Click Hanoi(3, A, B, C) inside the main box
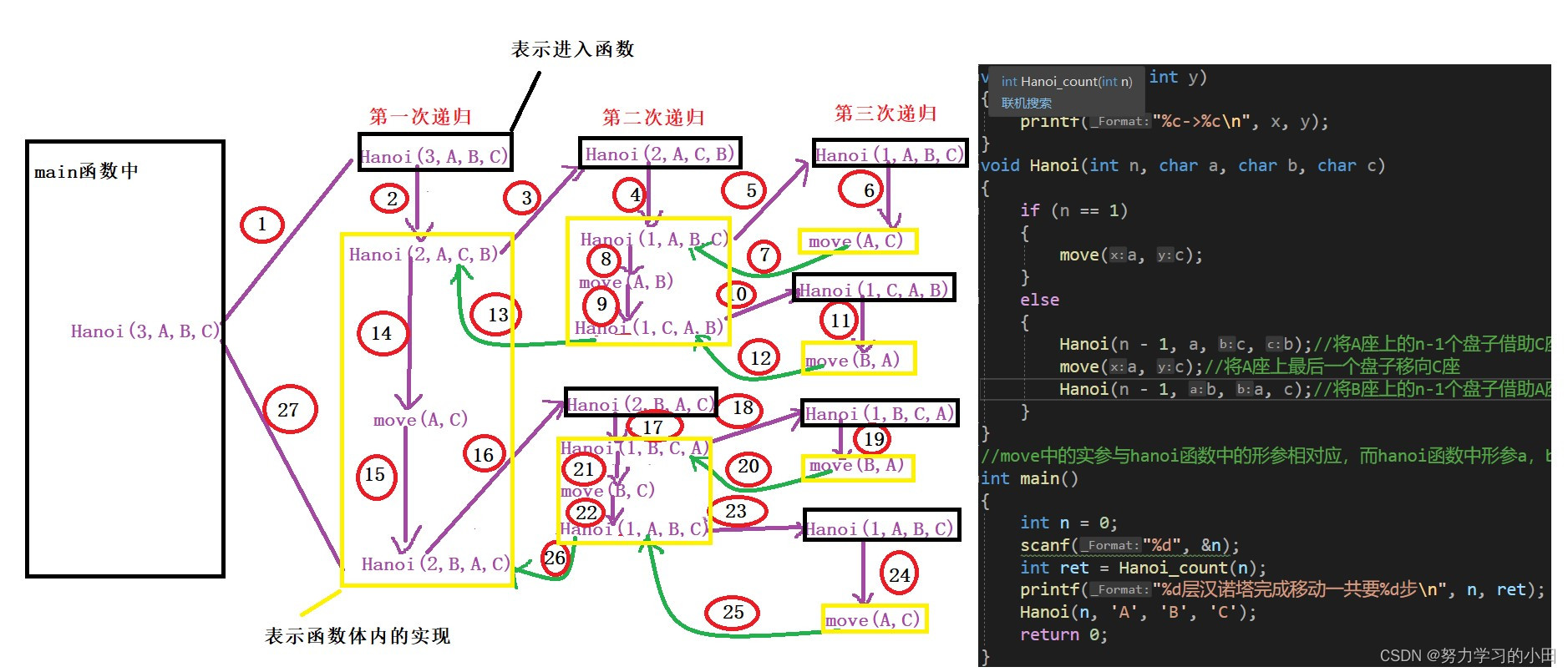1568x672 pixels. pos(145,331)
